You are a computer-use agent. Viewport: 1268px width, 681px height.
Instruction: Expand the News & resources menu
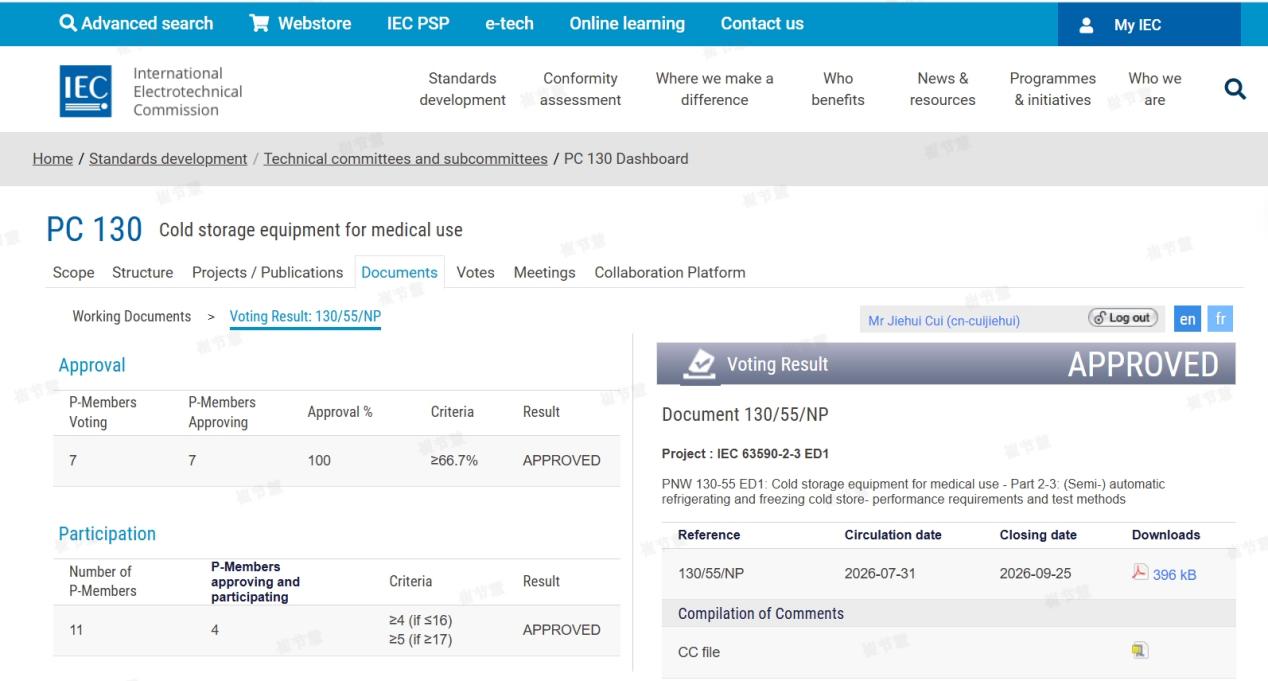pyautogui.click(x=942, y=89)
